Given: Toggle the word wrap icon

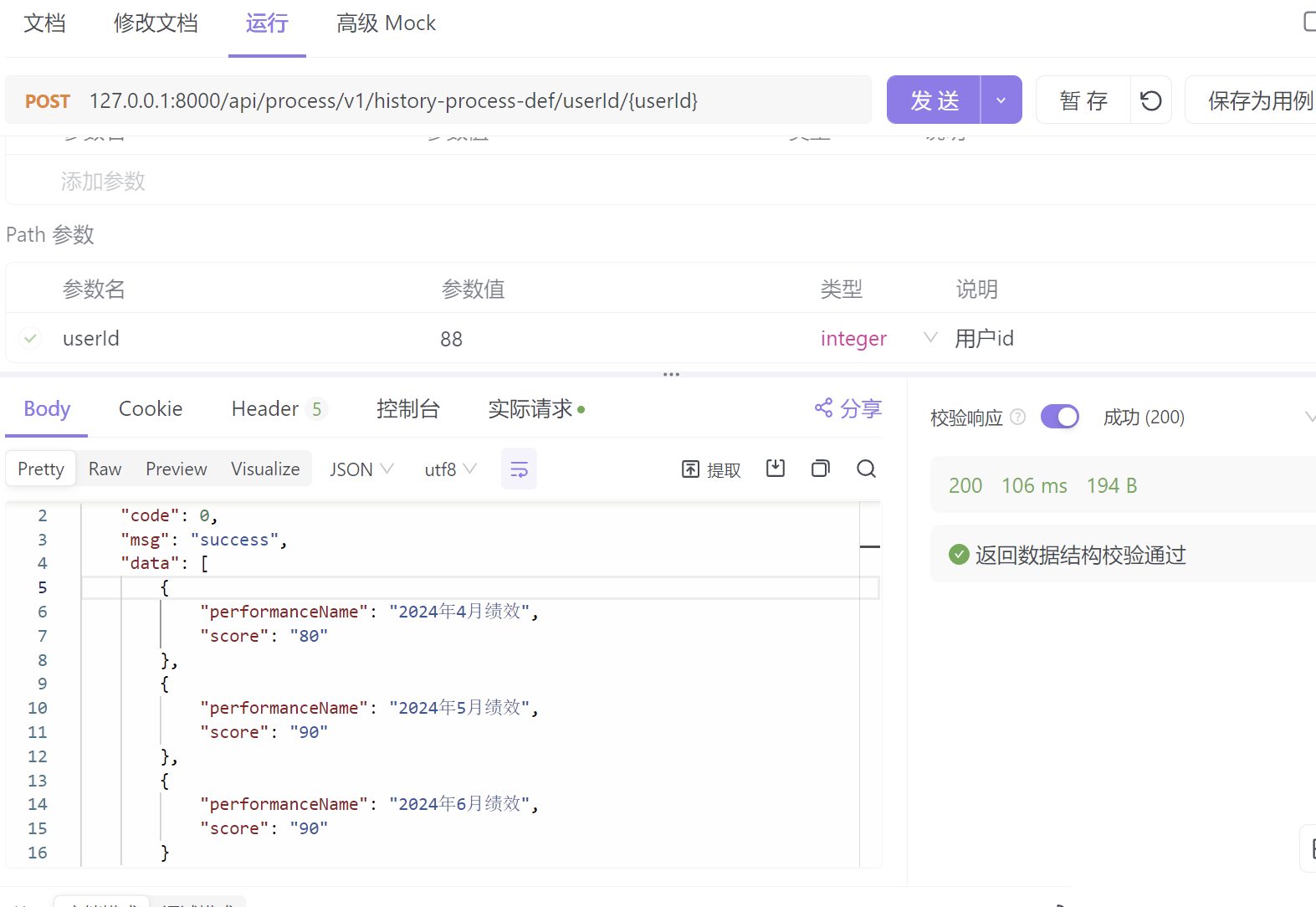Looking at the screenshot, I should tap(519, 469).
